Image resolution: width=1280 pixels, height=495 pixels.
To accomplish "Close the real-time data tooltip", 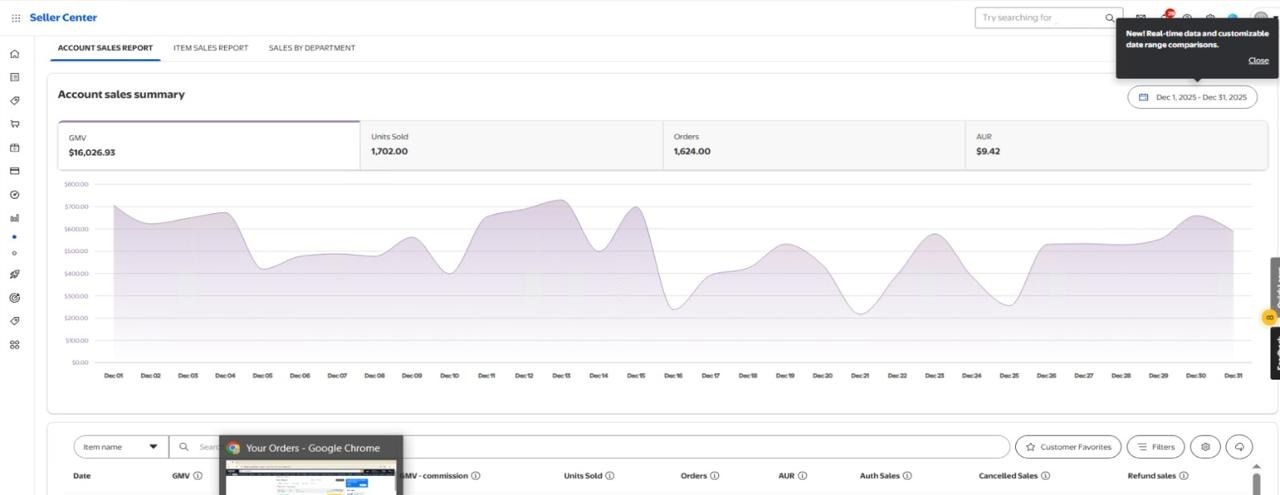I will click(x=1258, y=60).
